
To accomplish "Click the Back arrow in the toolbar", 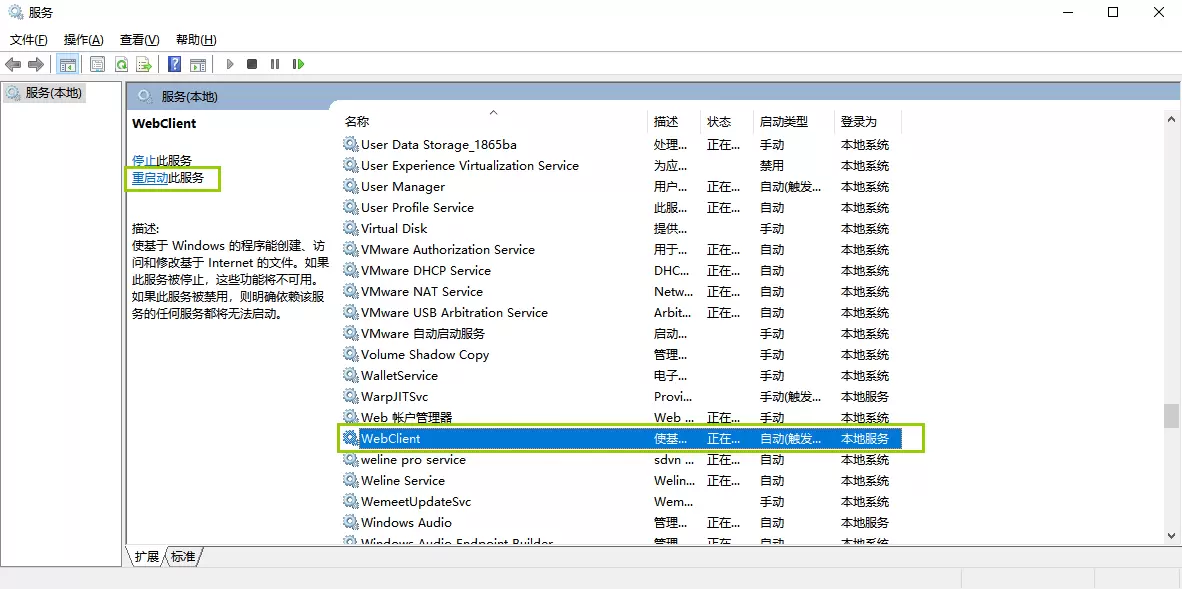I will tap(13, 65).
